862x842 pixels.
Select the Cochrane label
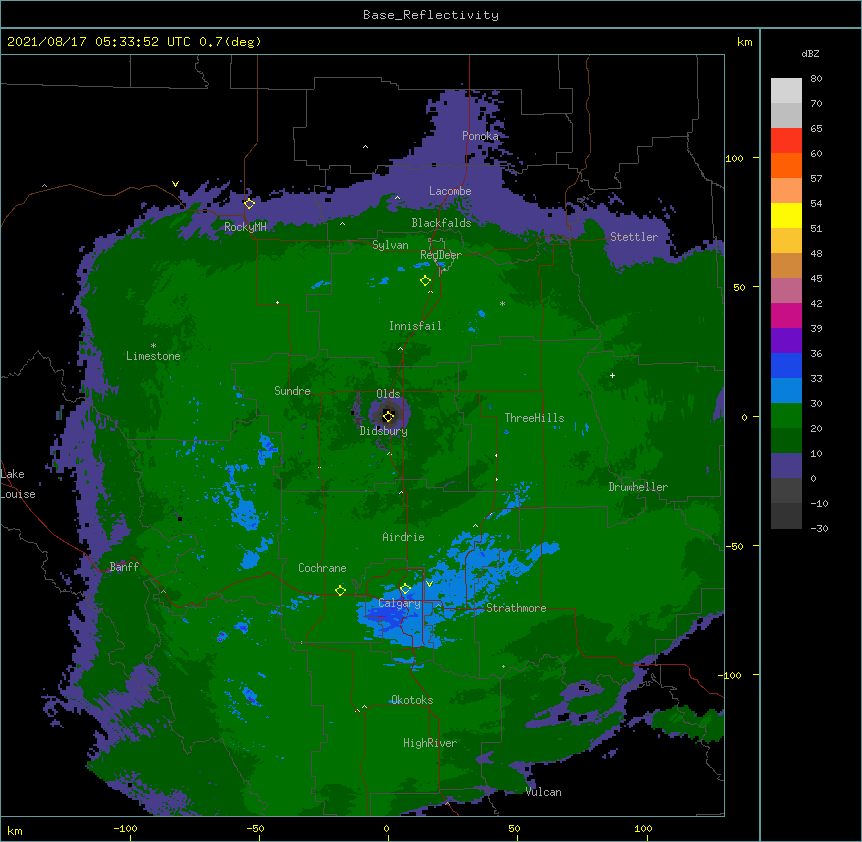(322, 568)
